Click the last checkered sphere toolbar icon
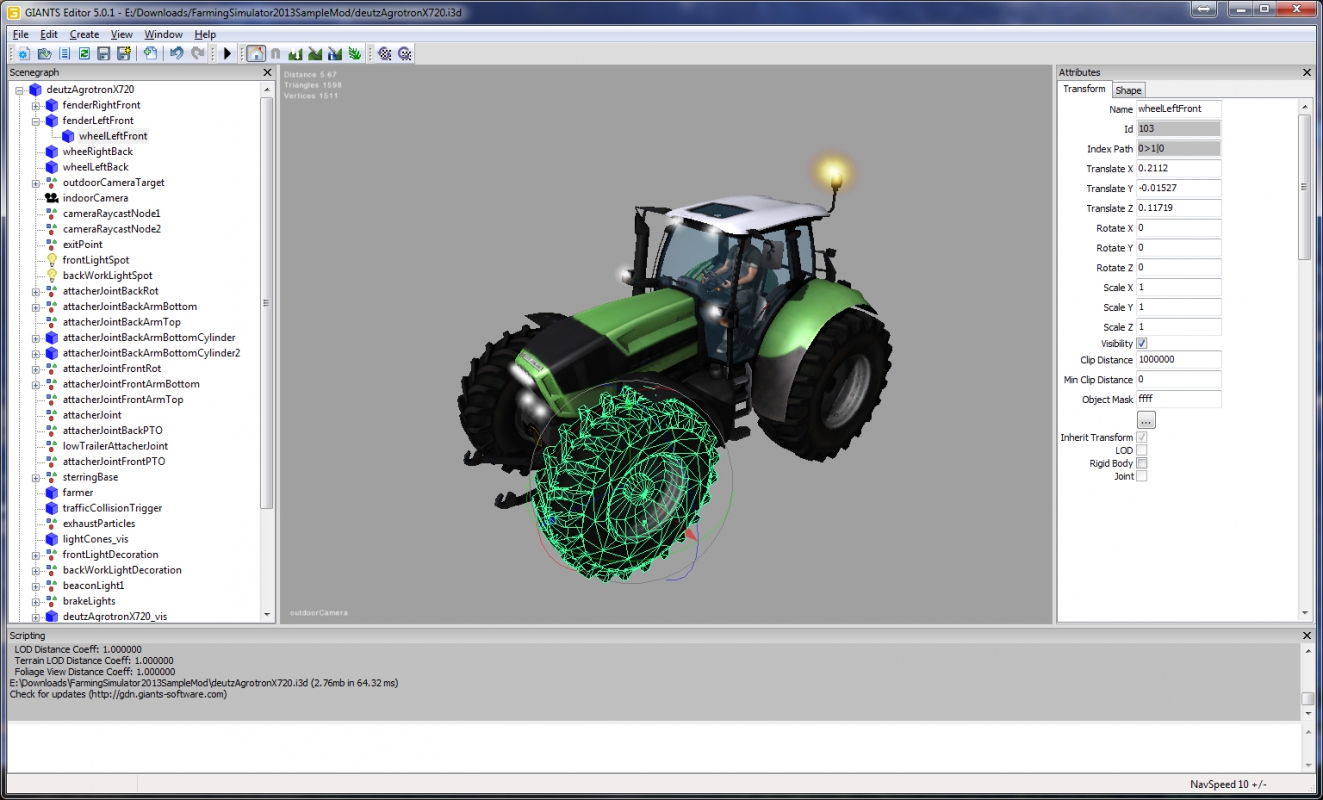1323x800 pixels. click(x=405, y=53)
